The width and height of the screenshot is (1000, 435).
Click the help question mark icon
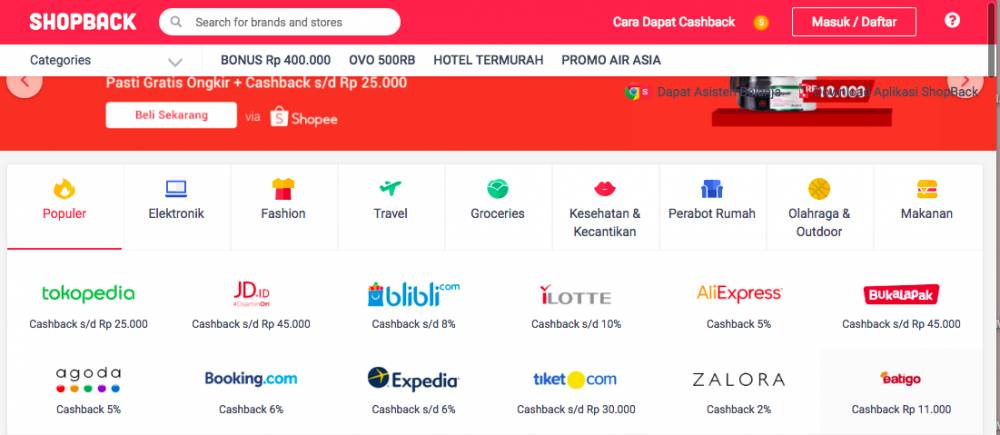pos(952,20)
